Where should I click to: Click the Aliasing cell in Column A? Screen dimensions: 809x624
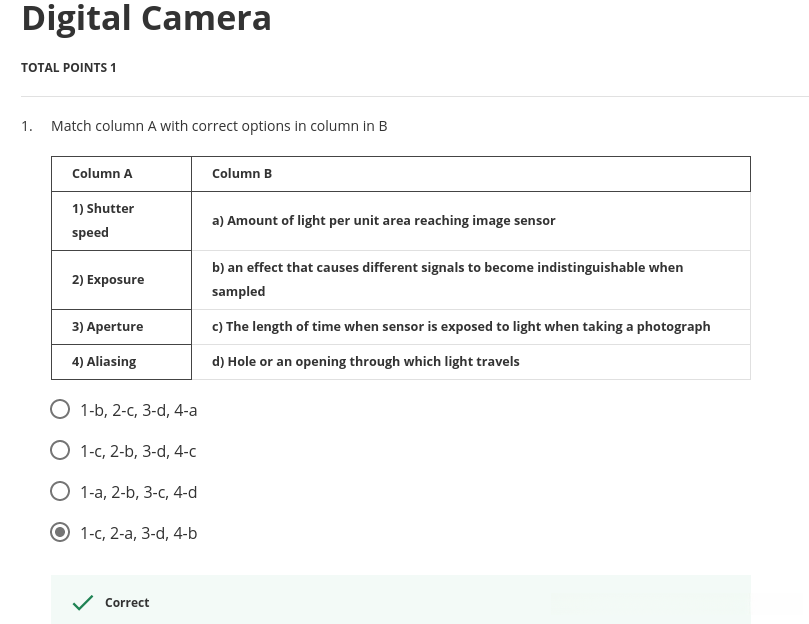[104, 362]
